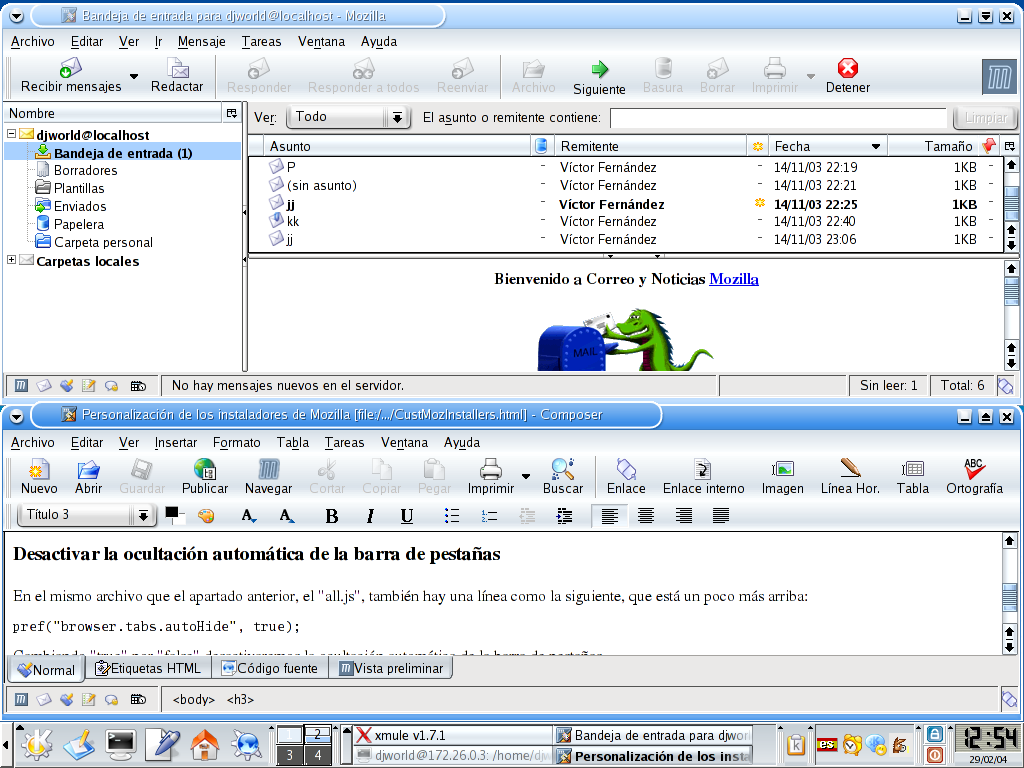Open column picker in message list header
Screen dimensions: 1024x768
click(1010, 146)
